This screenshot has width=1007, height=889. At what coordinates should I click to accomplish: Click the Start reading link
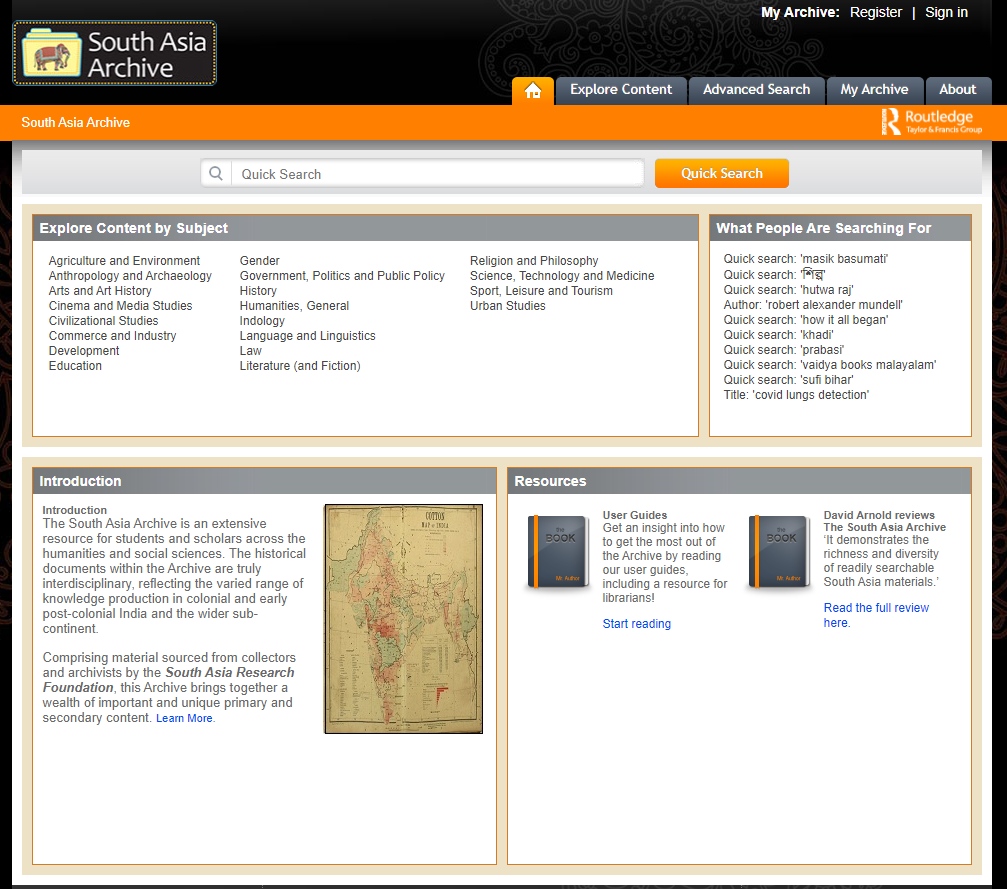point(637,624)
